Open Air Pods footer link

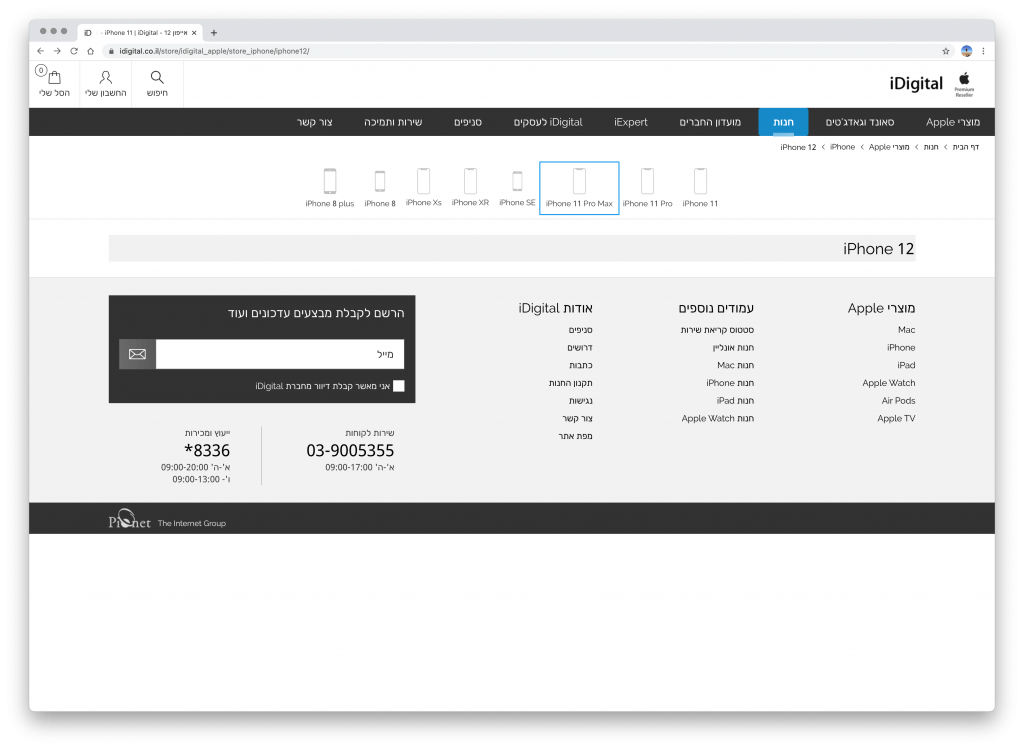[x=899, y=400]
